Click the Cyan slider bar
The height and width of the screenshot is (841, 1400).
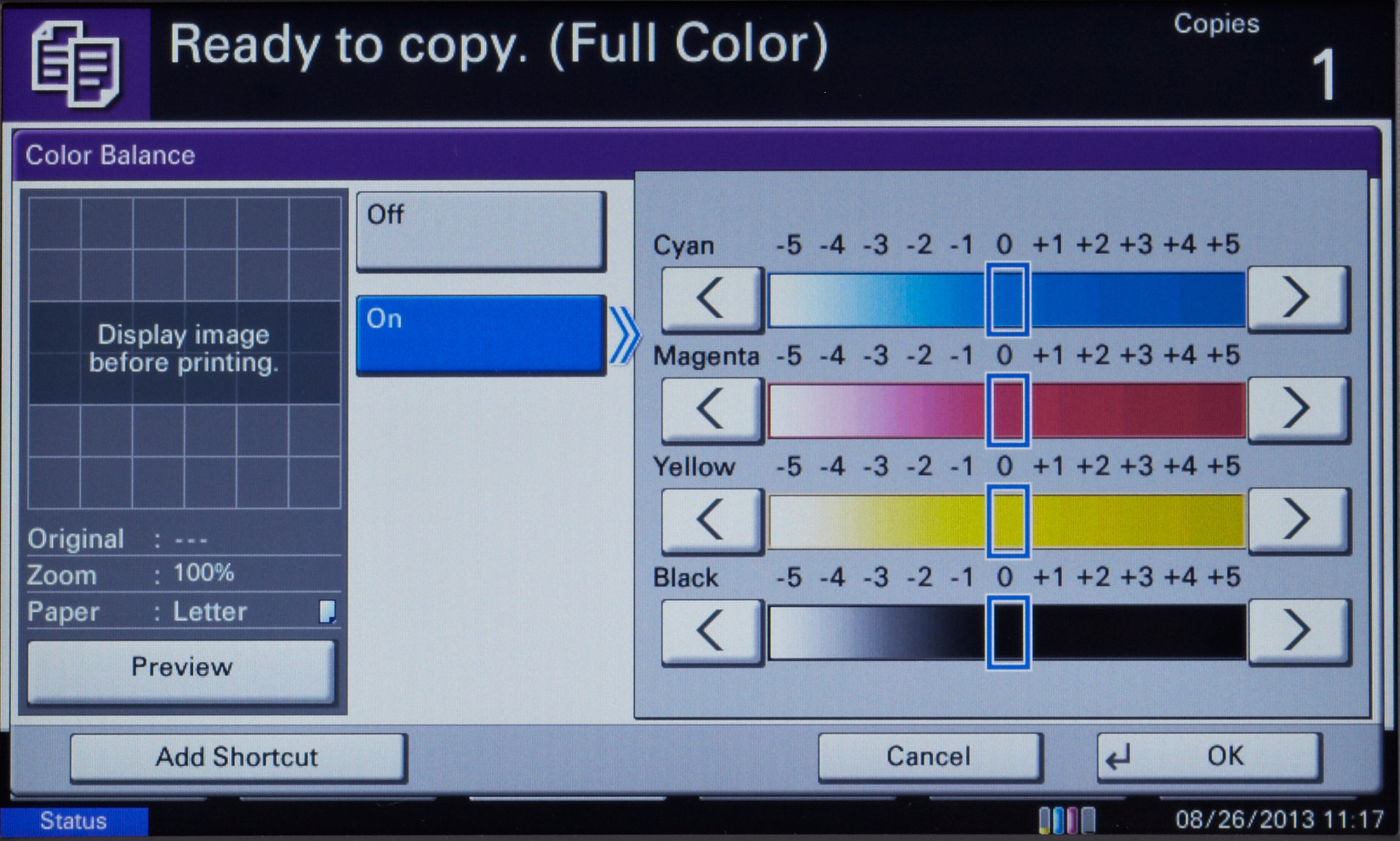[x=1007, y=300]
